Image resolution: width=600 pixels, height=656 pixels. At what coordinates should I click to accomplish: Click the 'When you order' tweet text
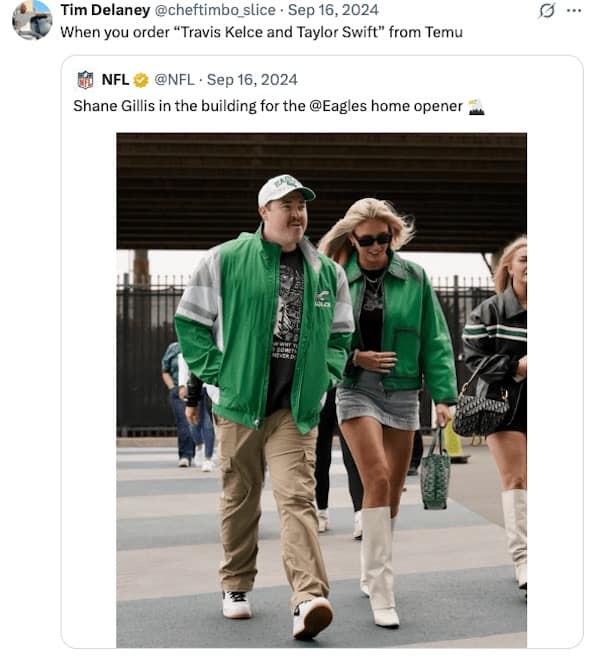[x=261, y=32]
